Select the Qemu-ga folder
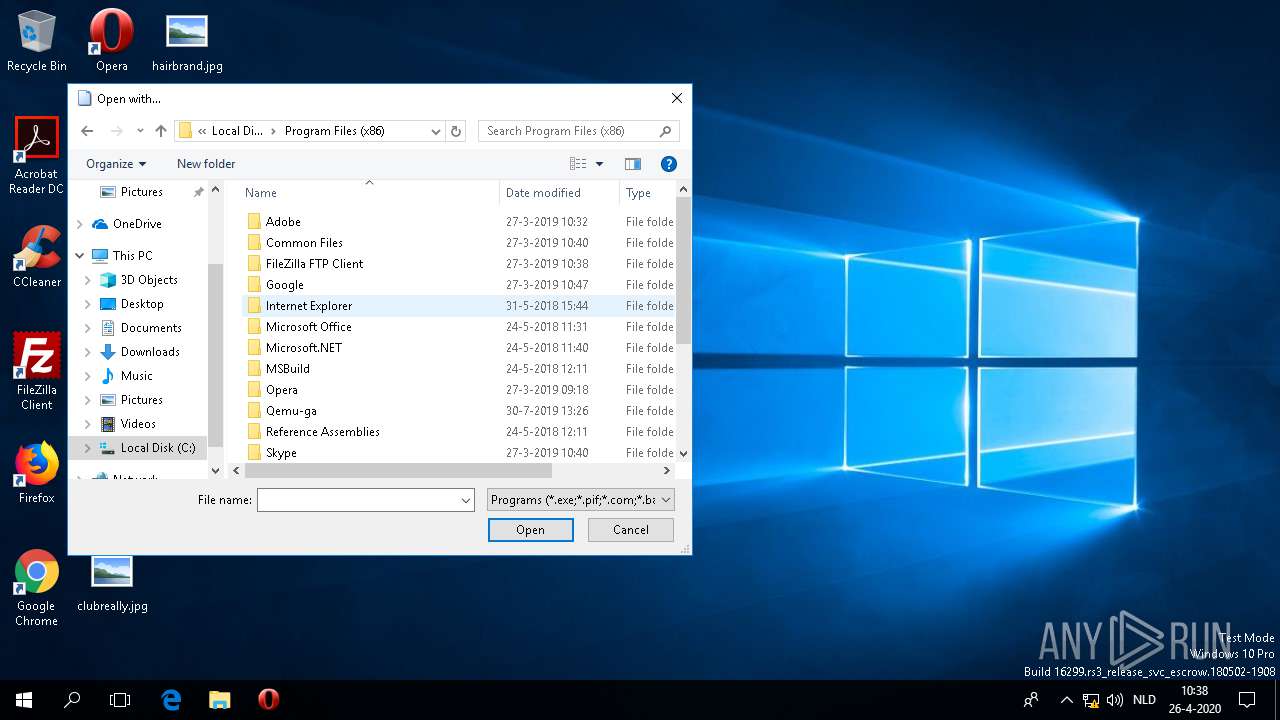1280x720 pixels. coord(459,411)
